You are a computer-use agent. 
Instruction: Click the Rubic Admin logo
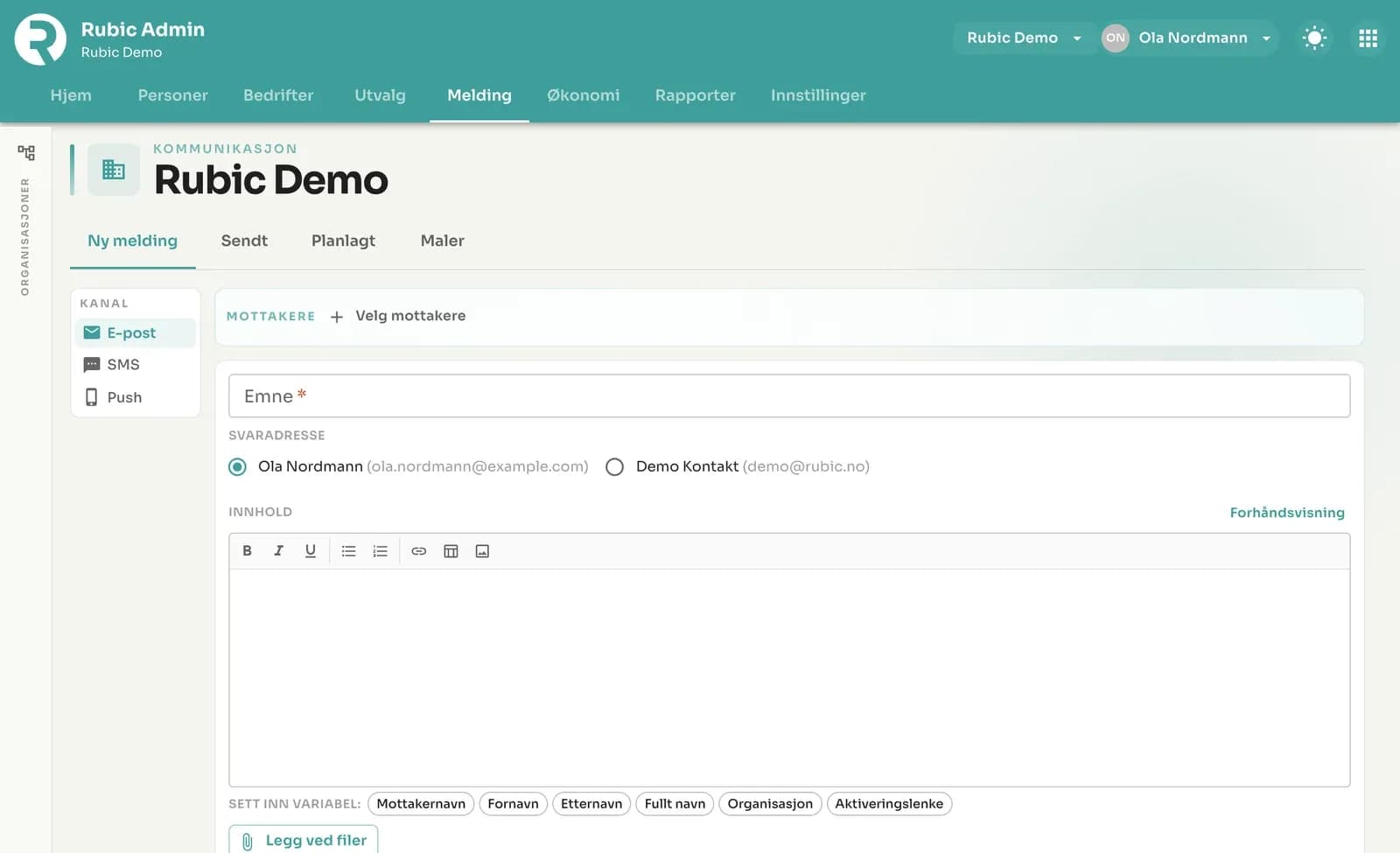click(40, 39)
